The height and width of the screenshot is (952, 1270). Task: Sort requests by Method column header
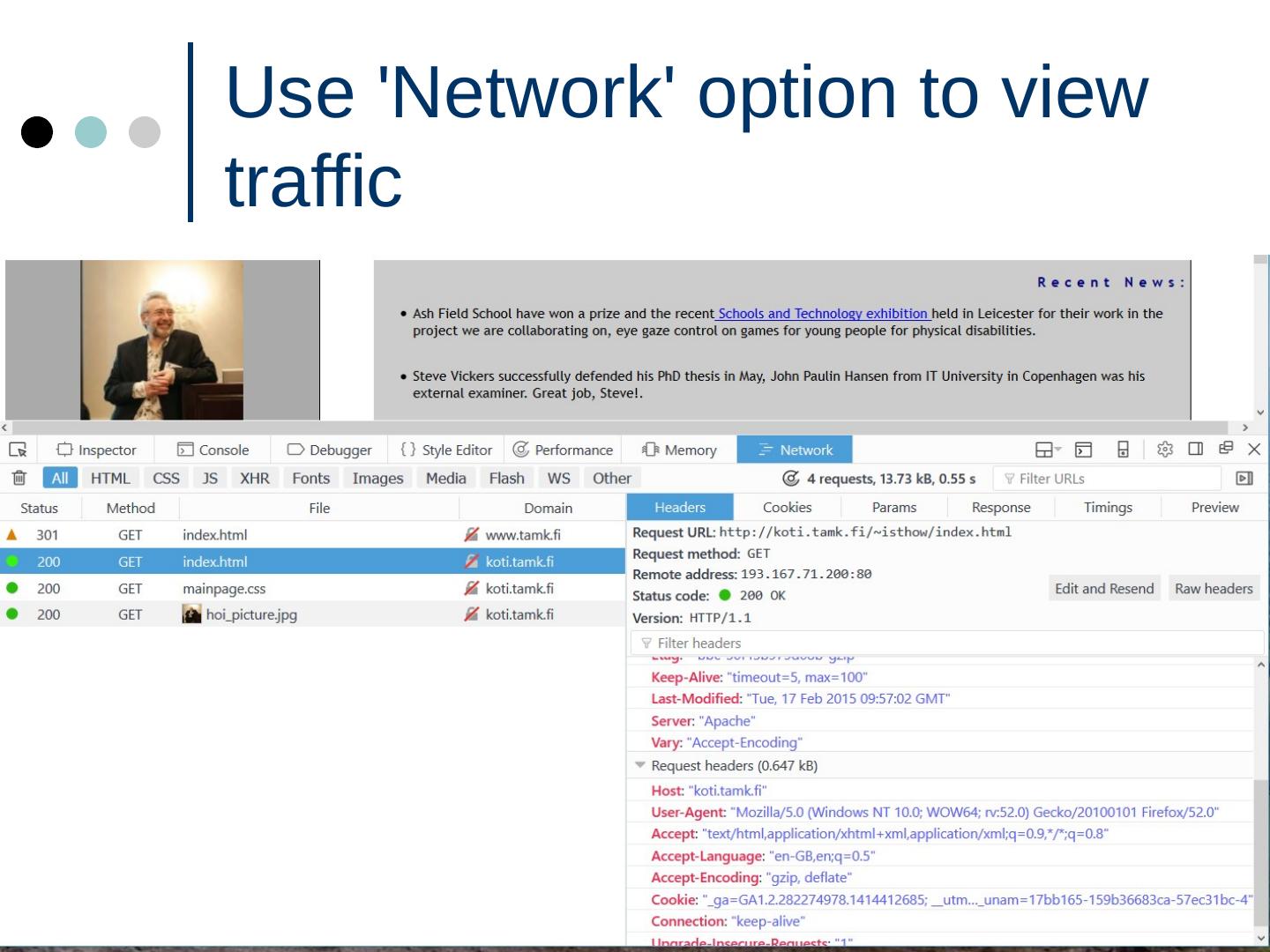coord(131,508)
